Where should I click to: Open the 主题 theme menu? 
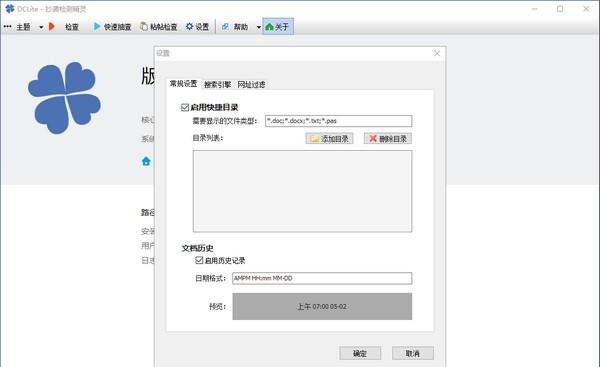click(23, 27)
